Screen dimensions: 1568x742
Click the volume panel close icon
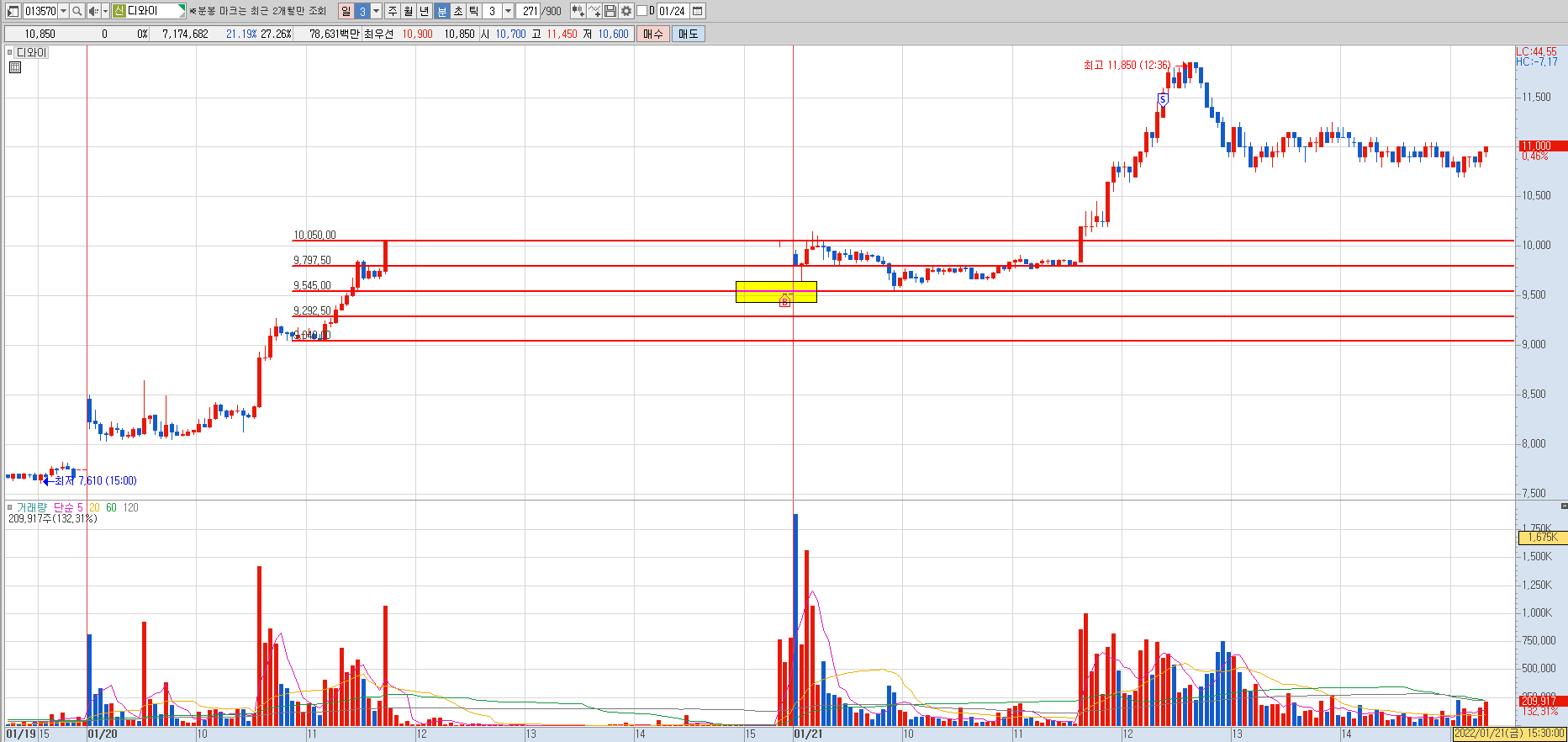coord(1564,506)
